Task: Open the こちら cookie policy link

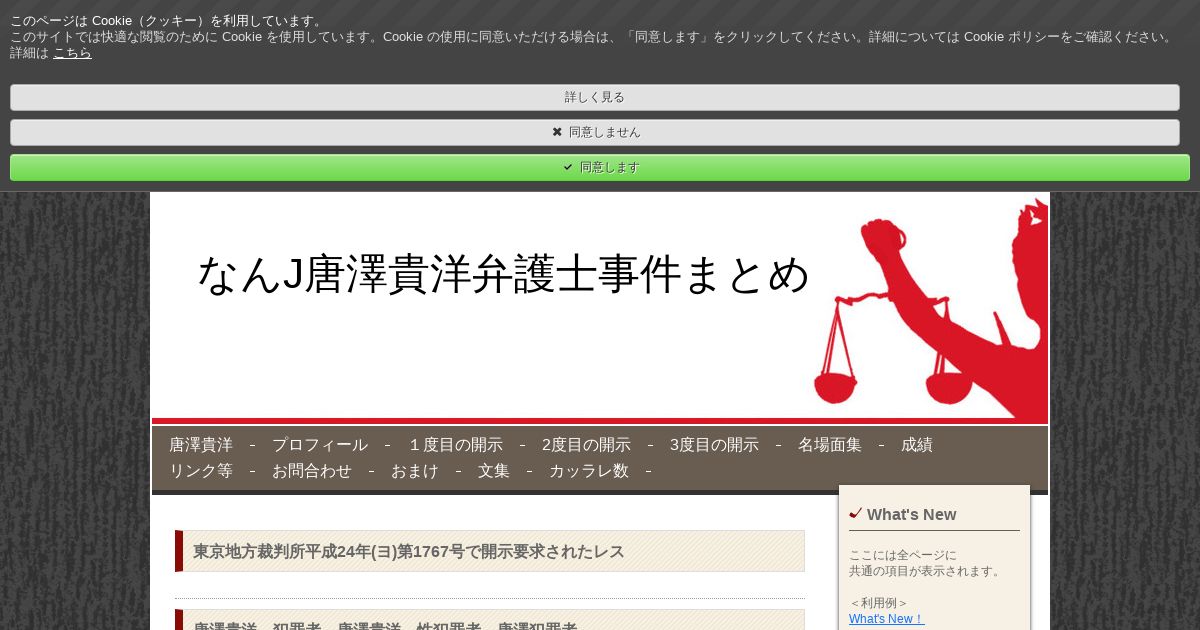Action: pyautogui.click(x=72, y=53)
